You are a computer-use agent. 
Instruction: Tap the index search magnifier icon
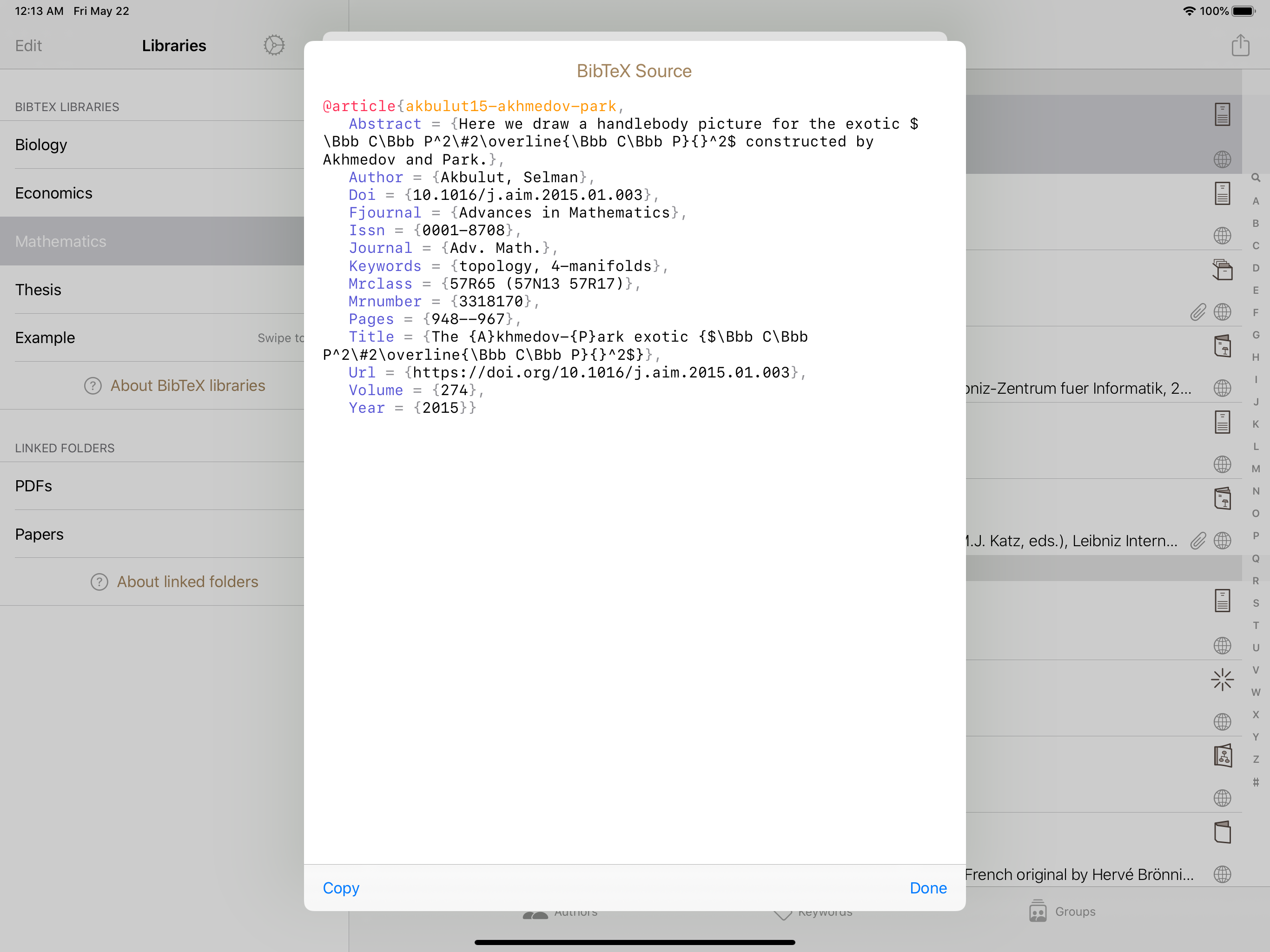[x=1256, y=178]
